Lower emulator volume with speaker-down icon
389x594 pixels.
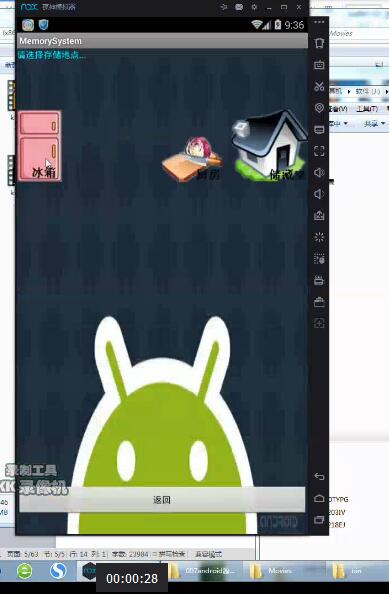pos(319,194)
